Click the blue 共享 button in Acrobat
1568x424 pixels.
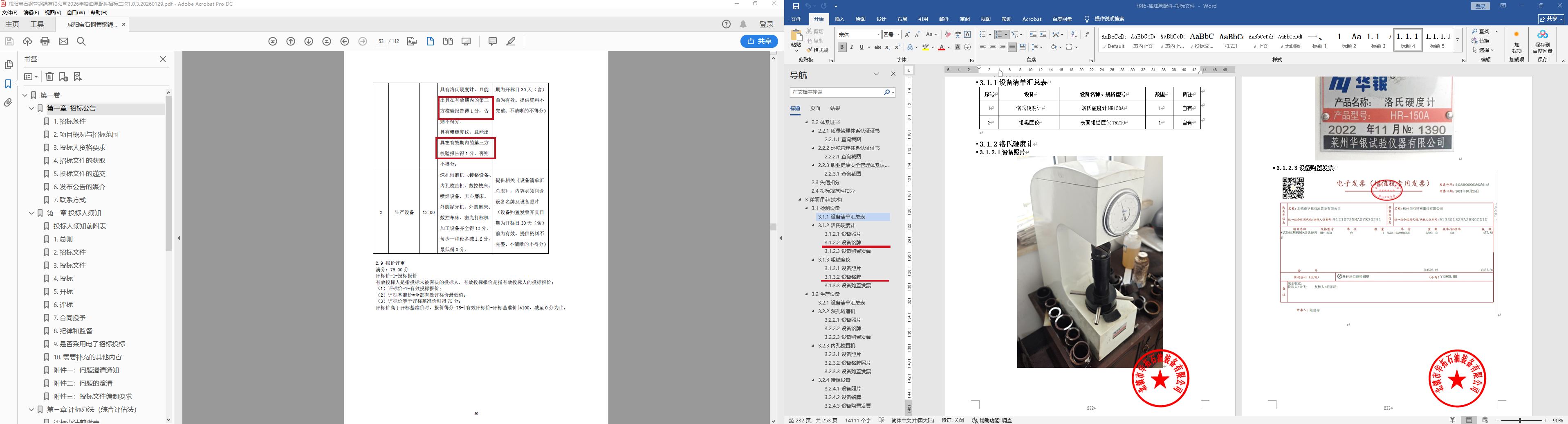759,41
